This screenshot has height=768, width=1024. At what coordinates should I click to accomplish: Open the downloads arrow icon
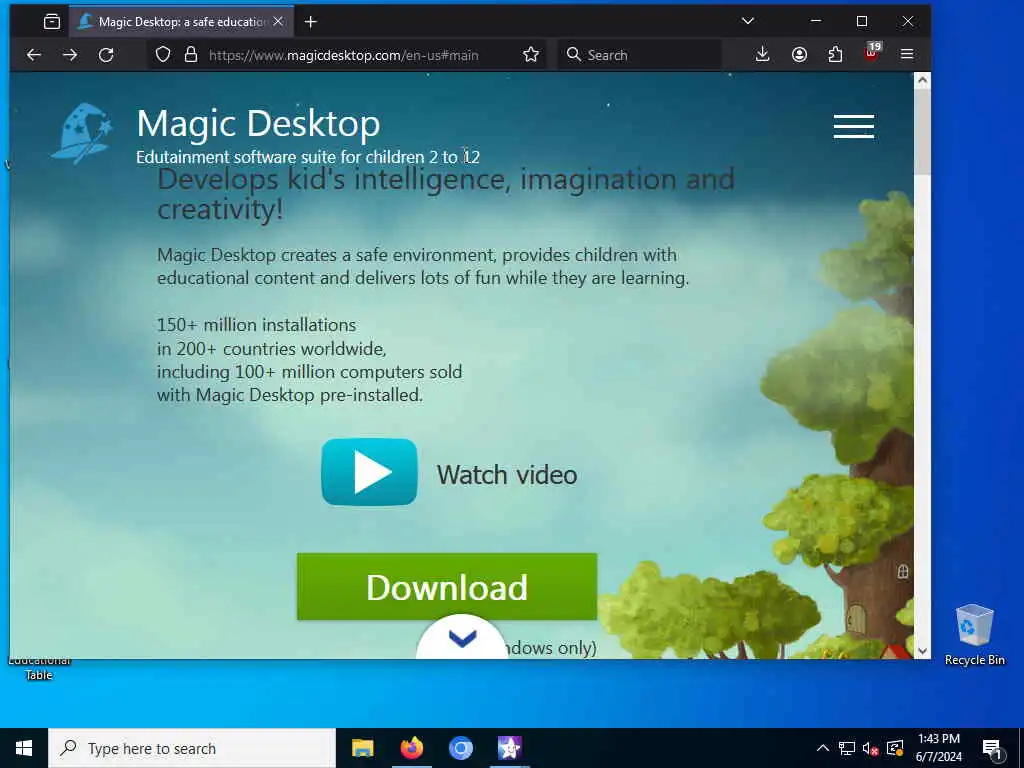tap(762, 54)
